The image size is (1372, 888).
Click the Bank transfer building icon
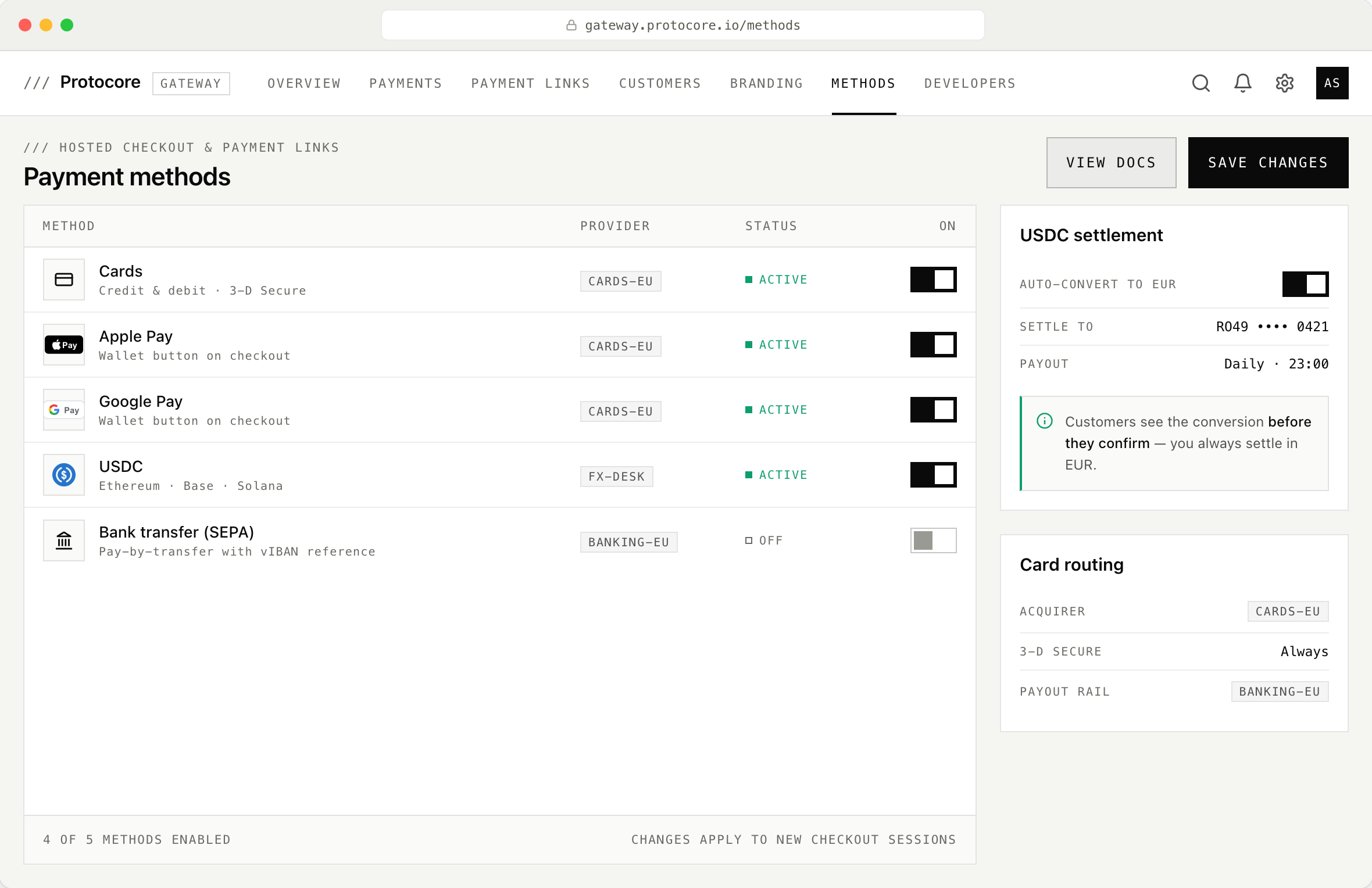pyautogui.click(x=64, y=540)
